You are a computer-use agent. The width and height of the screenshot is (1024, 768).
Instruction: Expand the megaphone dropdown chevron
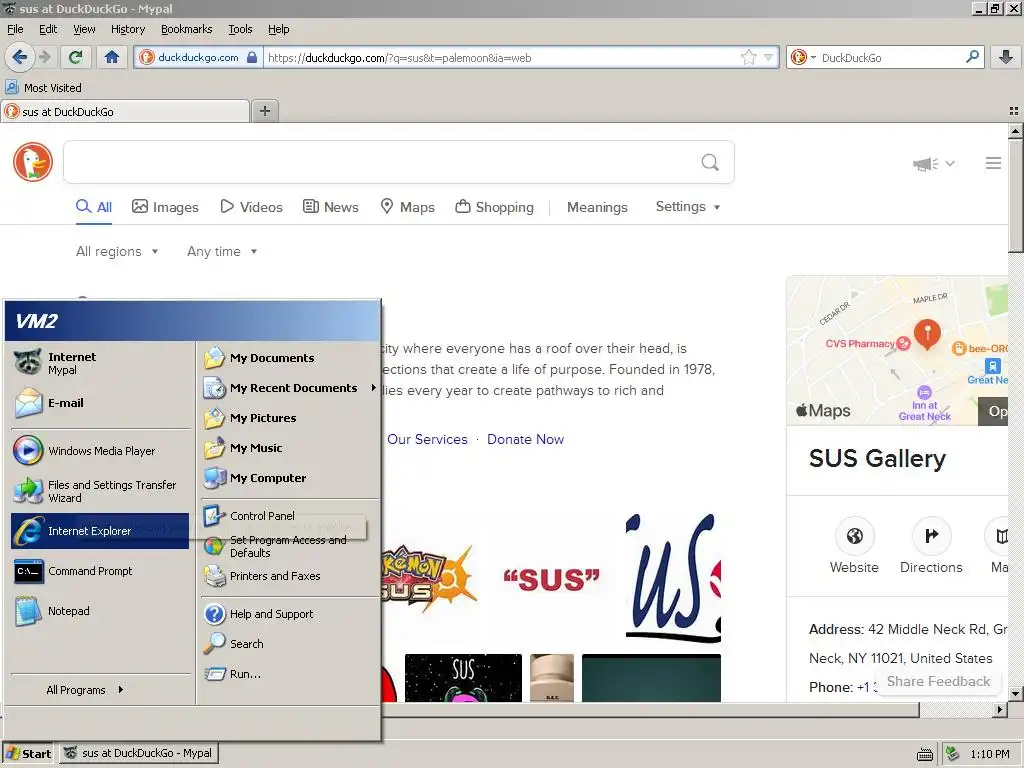tap(950, 163)
